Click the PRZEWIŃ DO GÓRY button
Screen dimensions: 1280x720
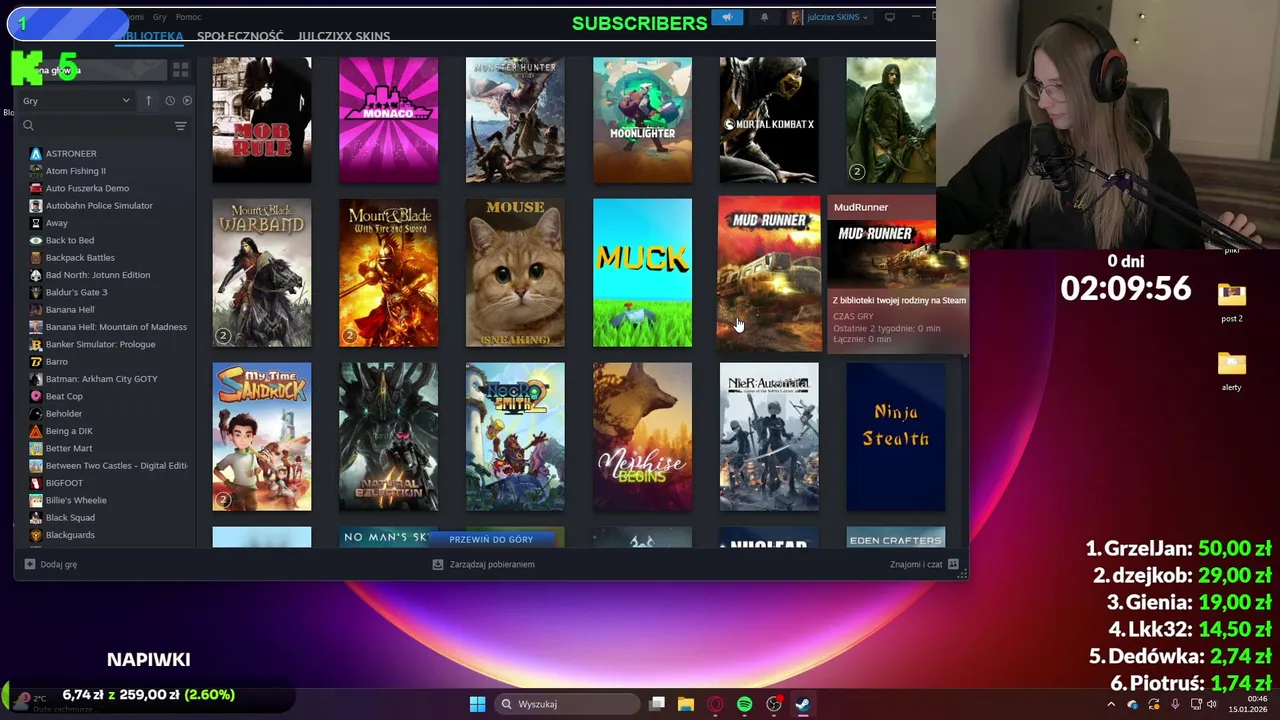pos(491,539)
